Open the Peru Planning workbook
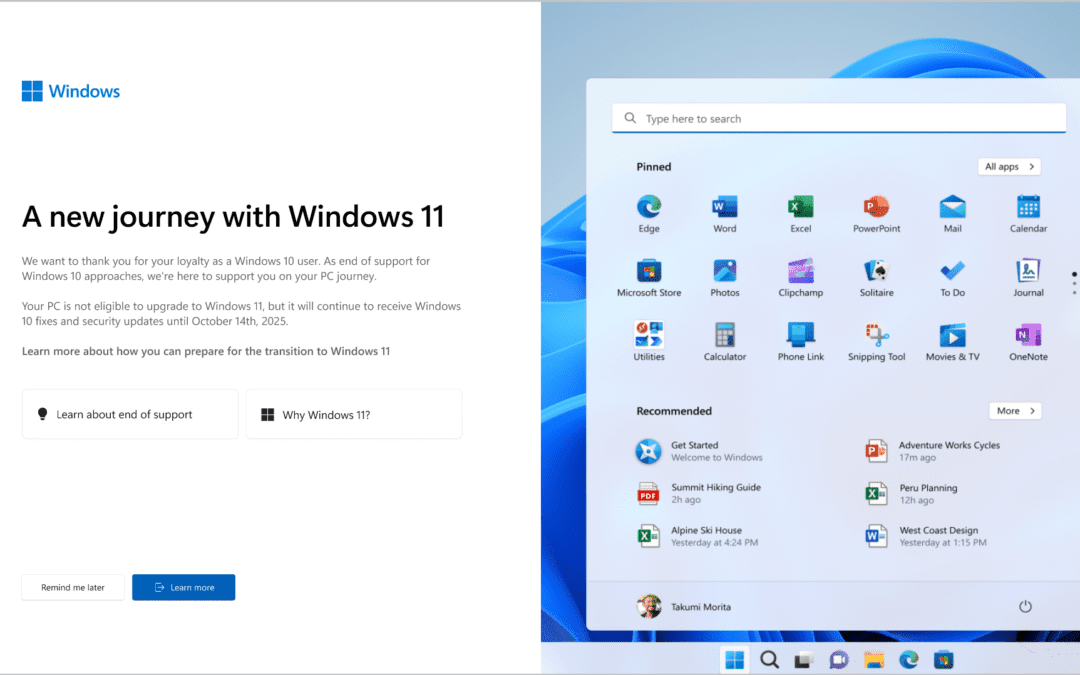This screenshot has width=1080, height=675. (x=911, y=494)
